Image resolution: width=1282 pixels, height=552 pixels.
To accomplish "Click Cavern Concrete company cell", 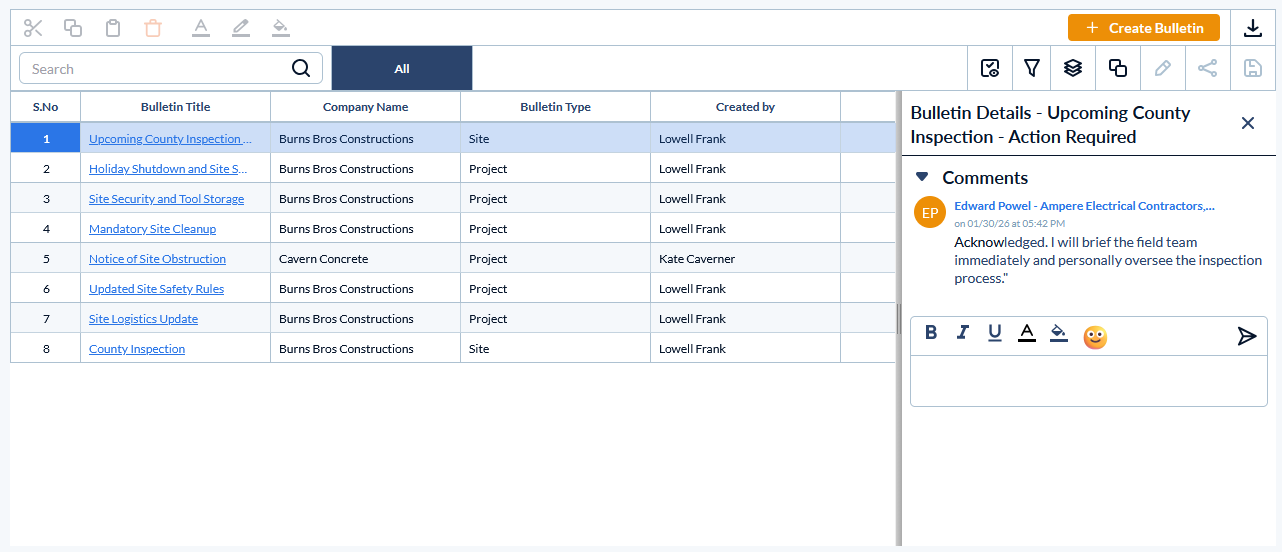I will click(x=366, y=259).
